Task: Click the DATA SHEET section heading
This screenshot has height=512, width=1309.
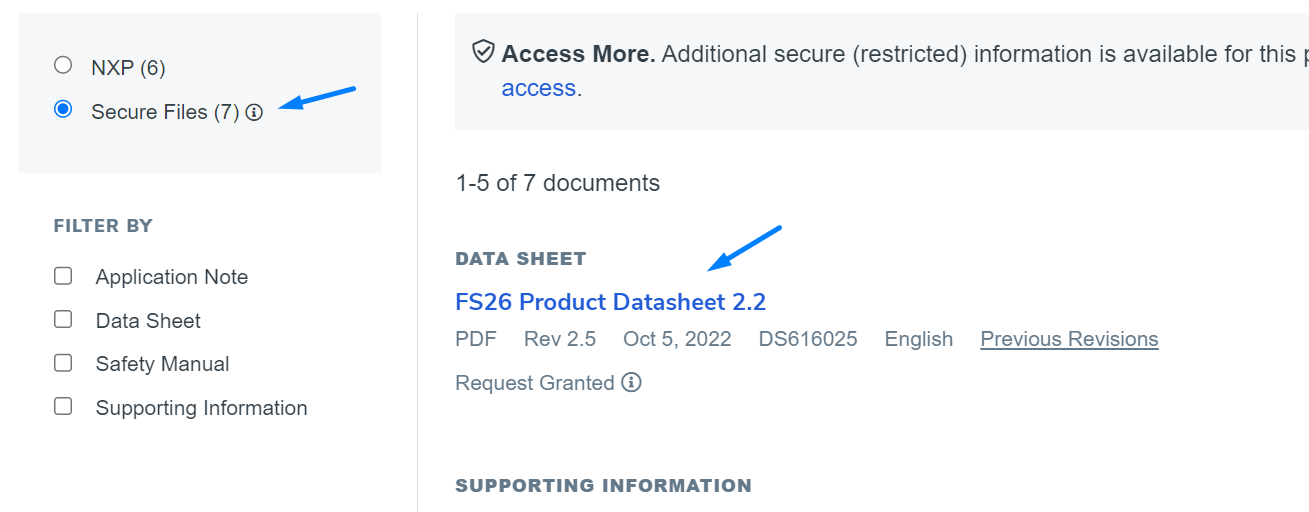Action: pos(520,259)
